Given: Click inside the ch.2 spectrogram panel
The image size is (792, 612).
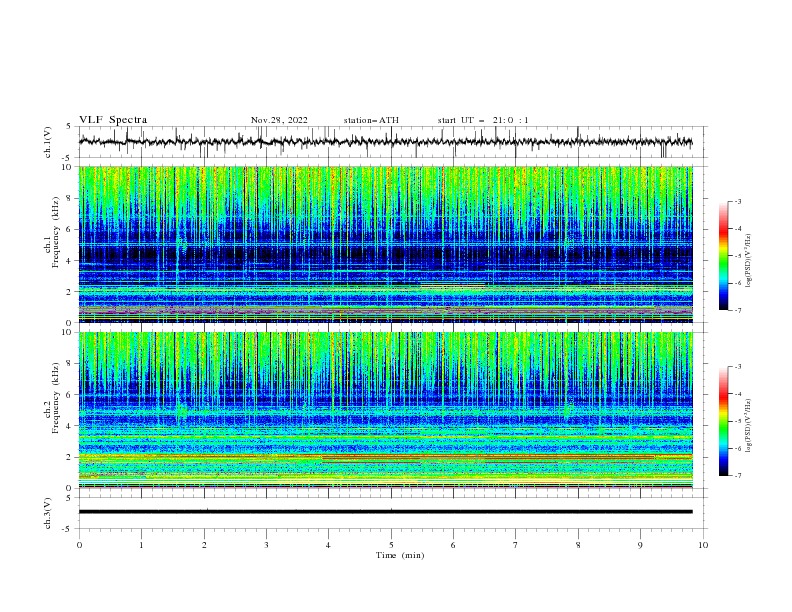Looking at the screenshot, I should (385, 410).
